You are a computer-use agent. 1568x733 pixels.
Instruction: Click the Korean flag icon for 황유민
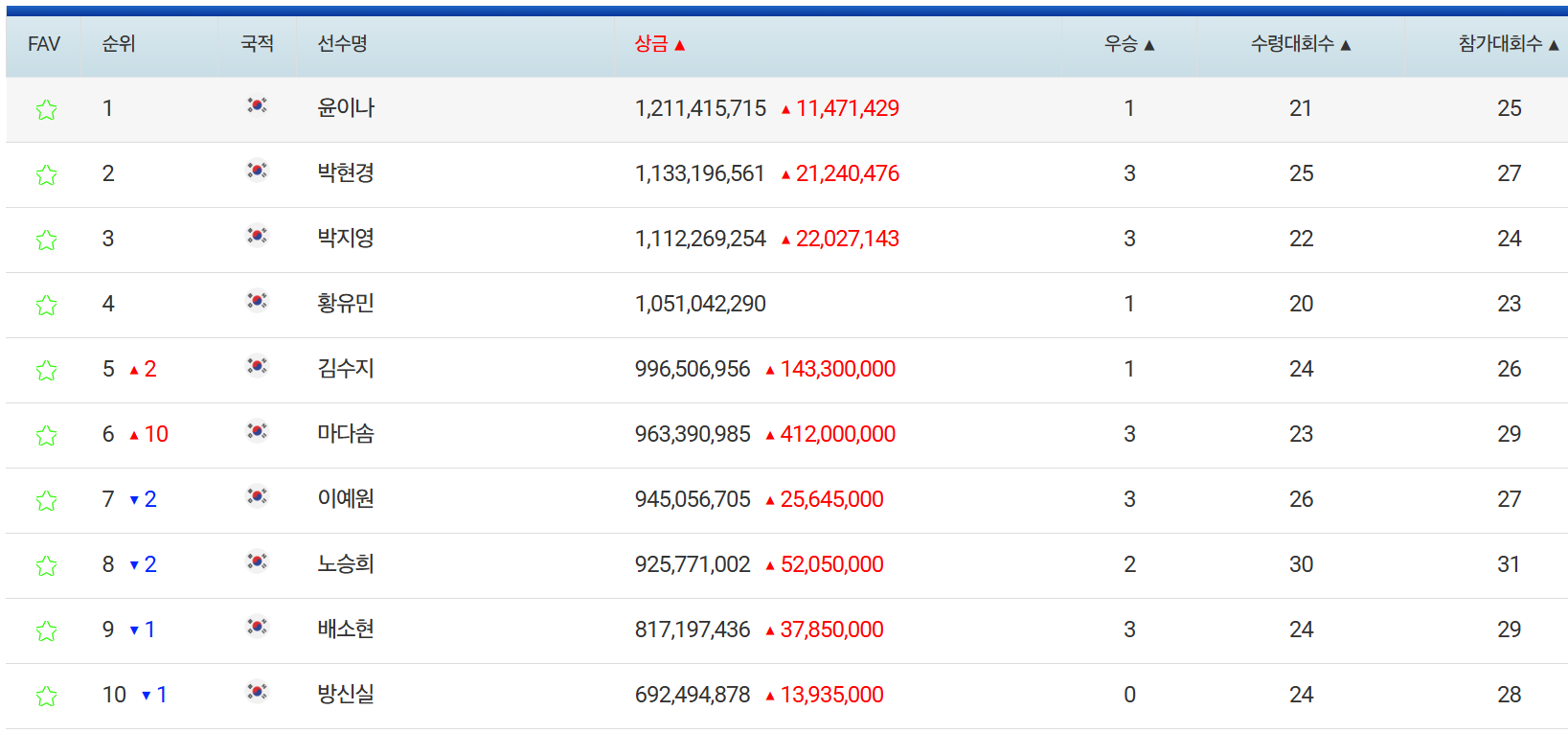(x=257, y=301)
